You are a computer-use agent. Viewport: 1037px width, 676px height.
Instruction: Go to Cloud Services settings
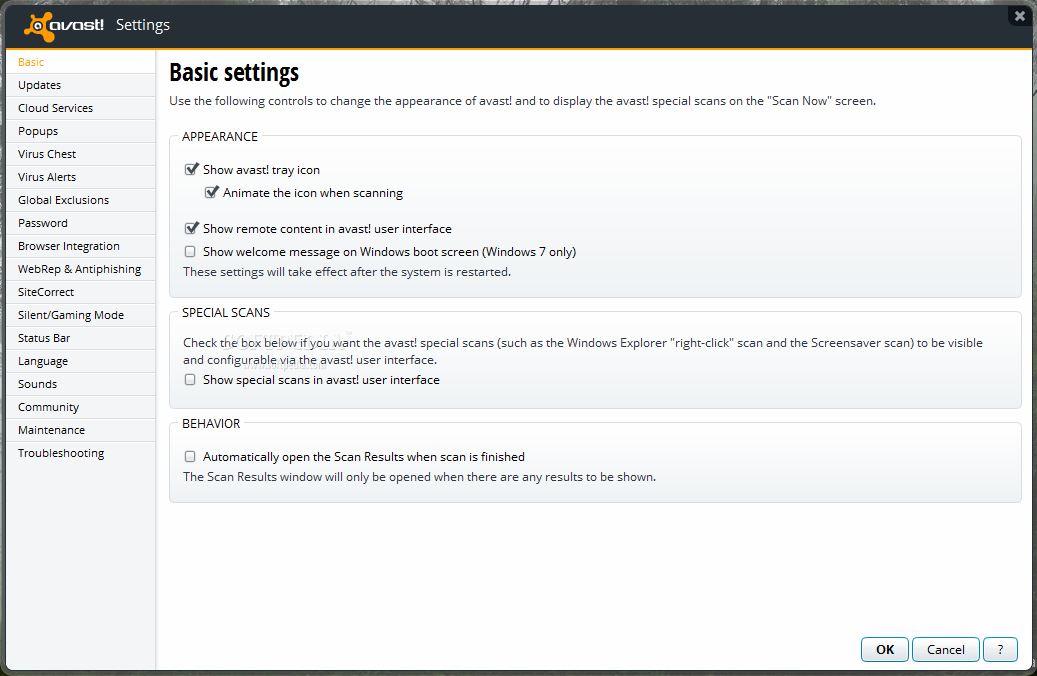81,108
